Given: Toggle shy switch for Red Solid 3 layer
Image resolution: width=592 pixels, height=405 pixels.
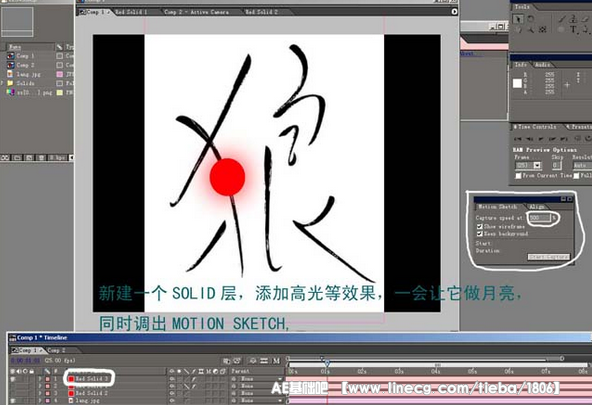Looking at the screenshot, I should click(x=171, y=379).
